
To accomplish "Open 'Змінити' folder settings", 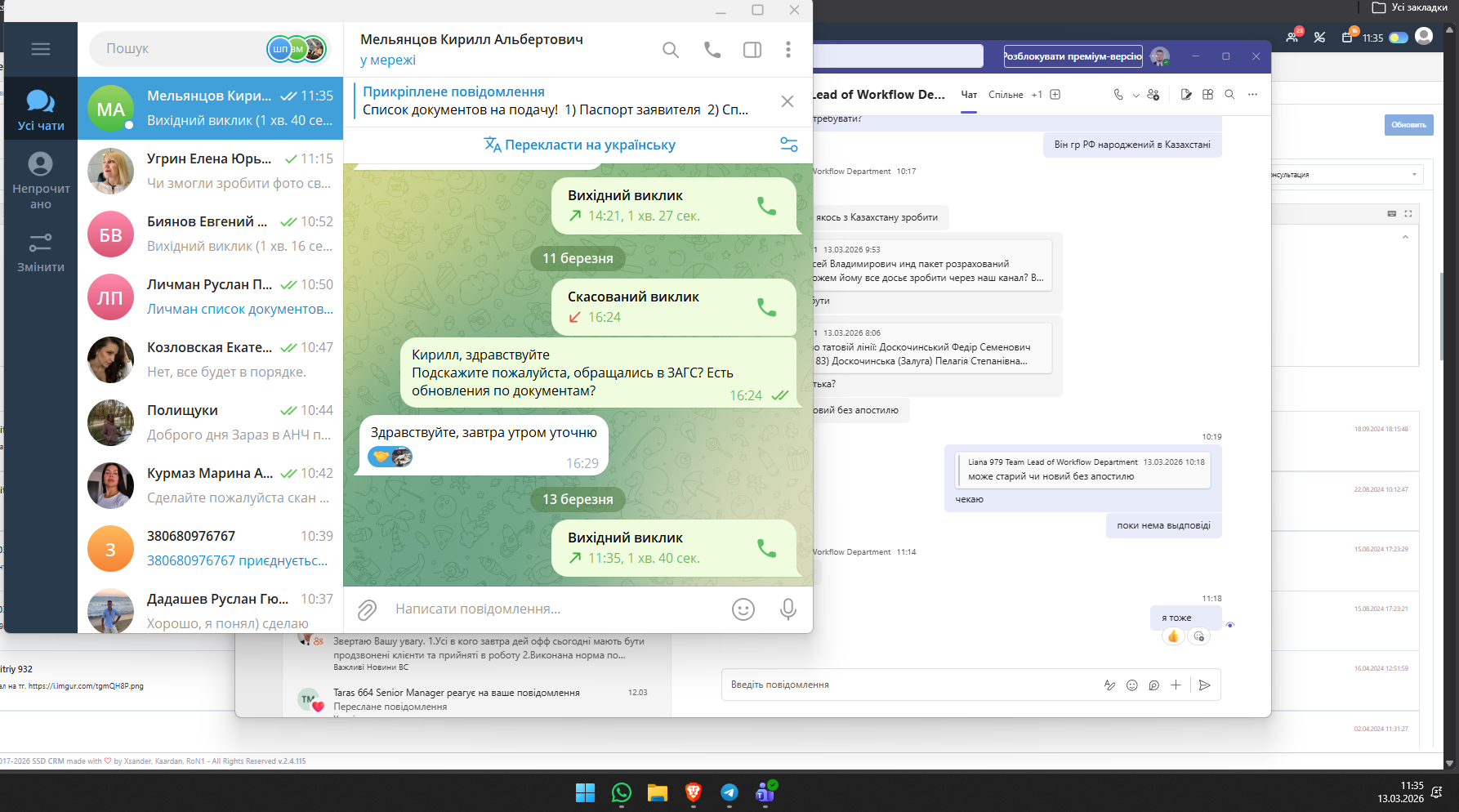I will (x=41, y=252).
